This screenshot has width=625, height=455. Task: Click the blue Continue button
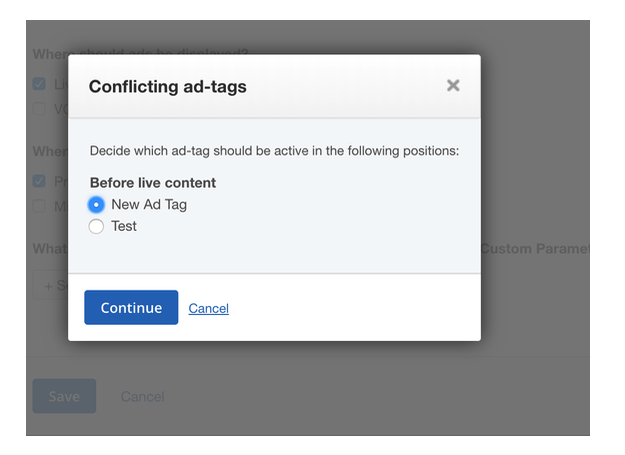click(x=131, y=308)
